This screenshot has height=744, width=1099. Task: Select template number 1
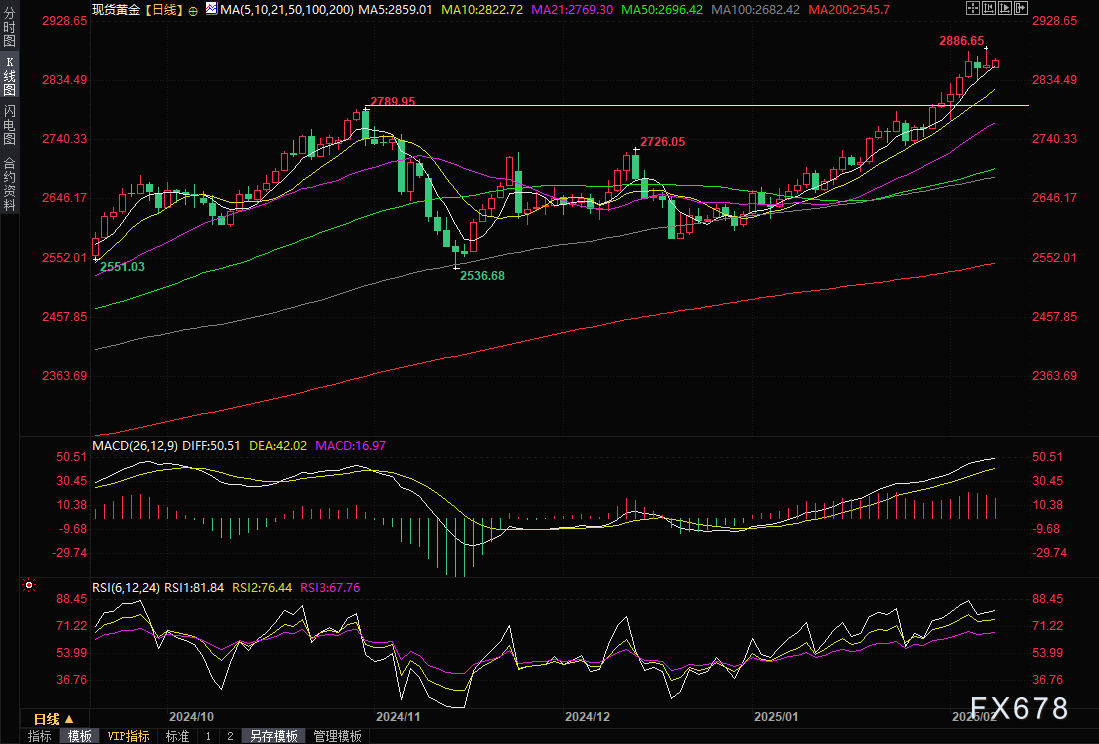point(208,736)
